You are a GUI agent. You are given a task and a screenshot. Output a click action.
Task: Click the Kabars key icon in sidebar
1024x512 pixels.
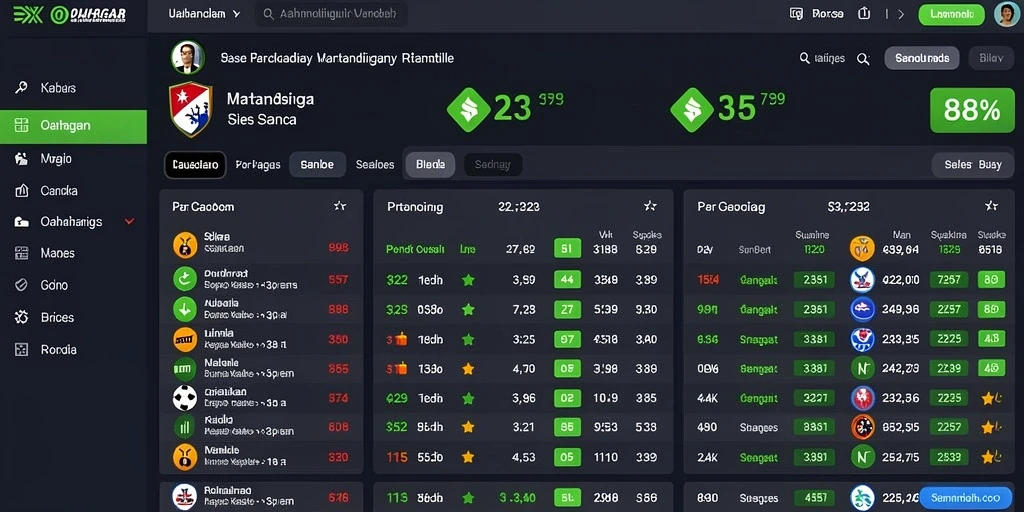click(22, 88)
